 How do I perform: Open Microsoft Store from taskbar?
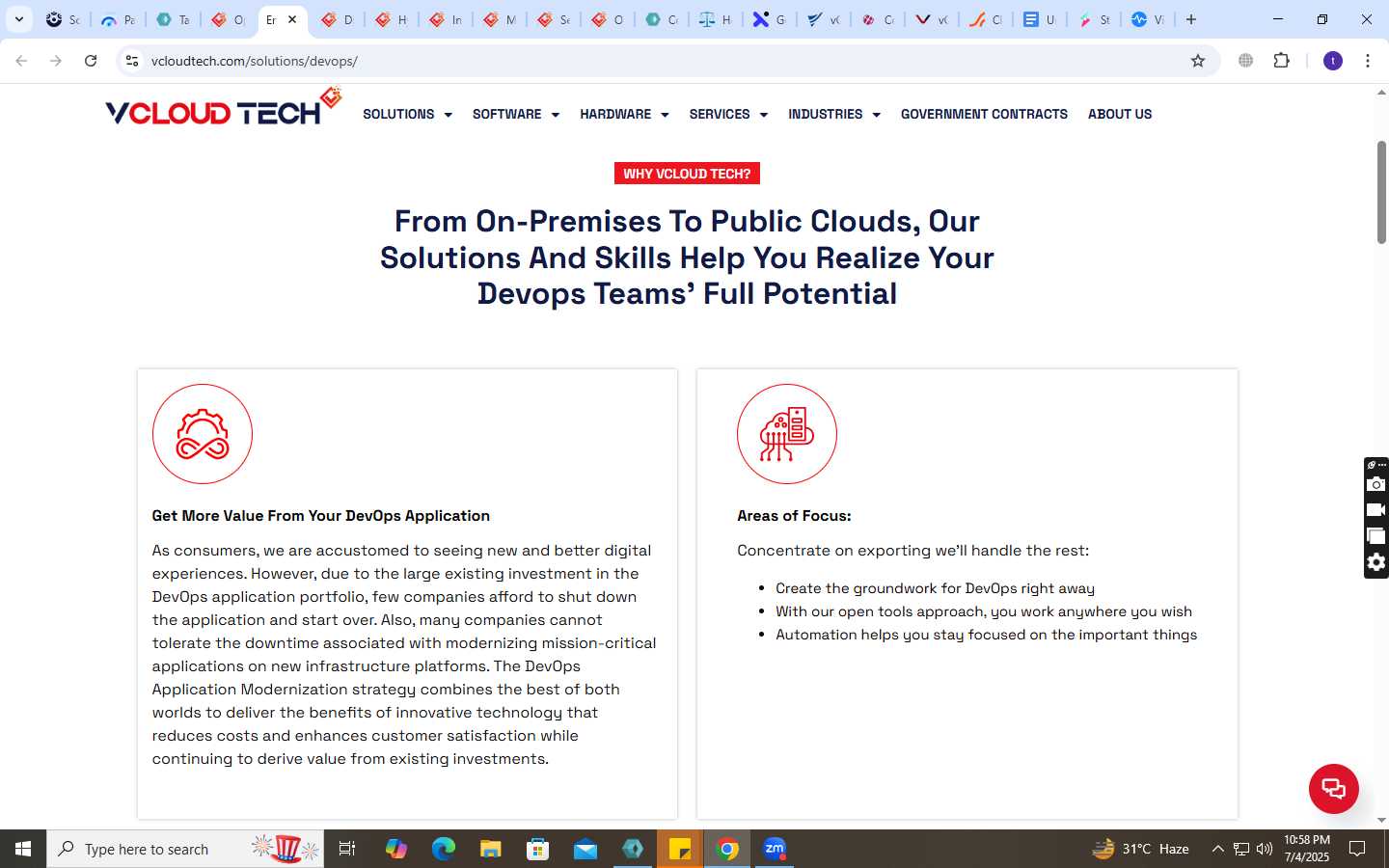(x=537, y=849)
